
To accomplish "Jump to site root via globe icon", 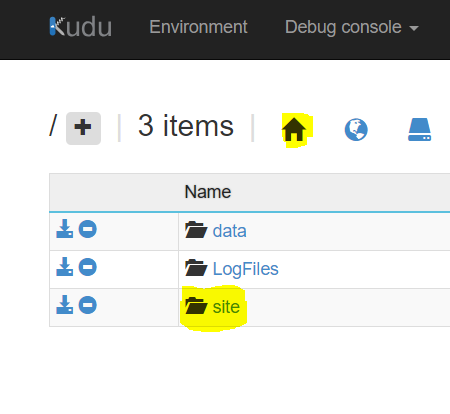I will (x=356, y=129).
